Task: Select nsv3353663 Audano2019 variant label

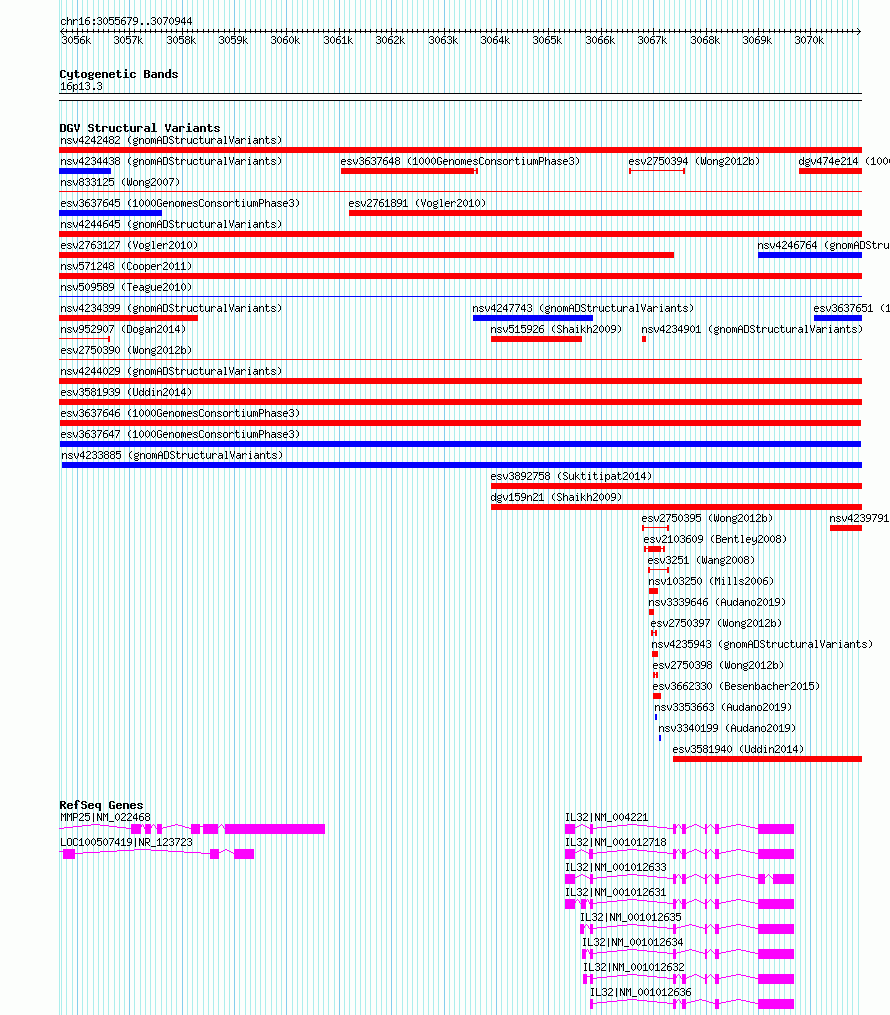Action: (723, 708)
